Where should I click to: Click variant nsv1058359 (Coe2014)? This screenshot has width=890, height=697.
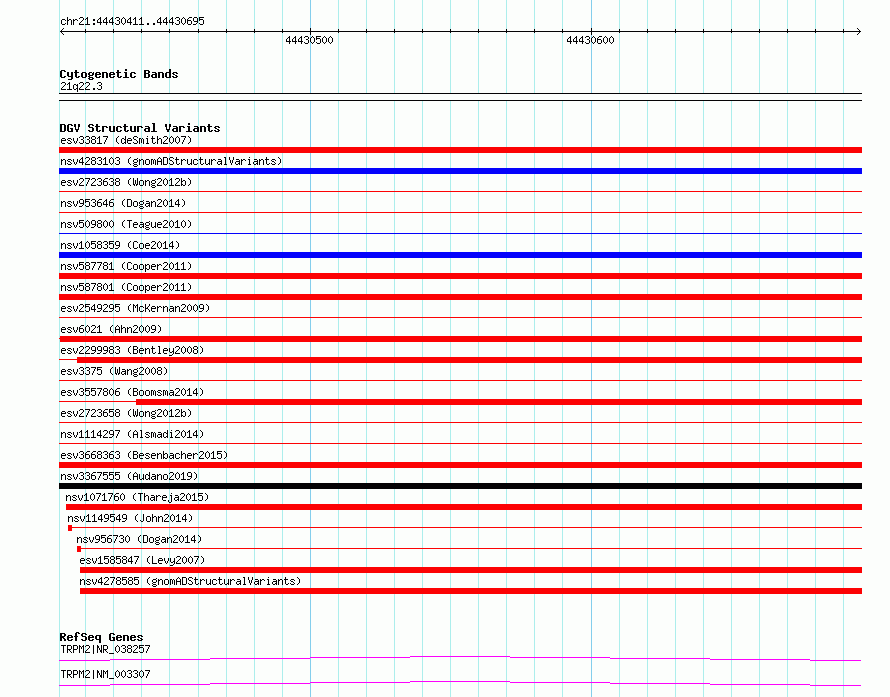[x=120, y=245]
